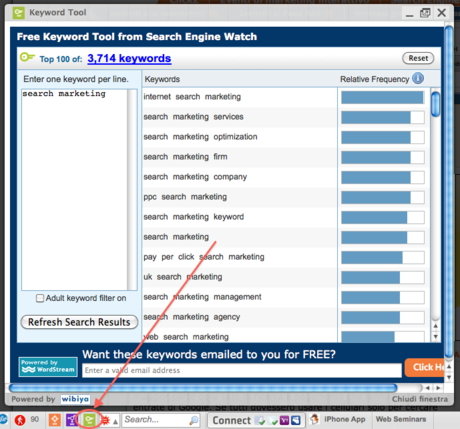The height and width of the screenshot is (429, 460).
Task: Click the keyword results scrollbar thumb
Action: pyautogui.click(x=435, y=104)
